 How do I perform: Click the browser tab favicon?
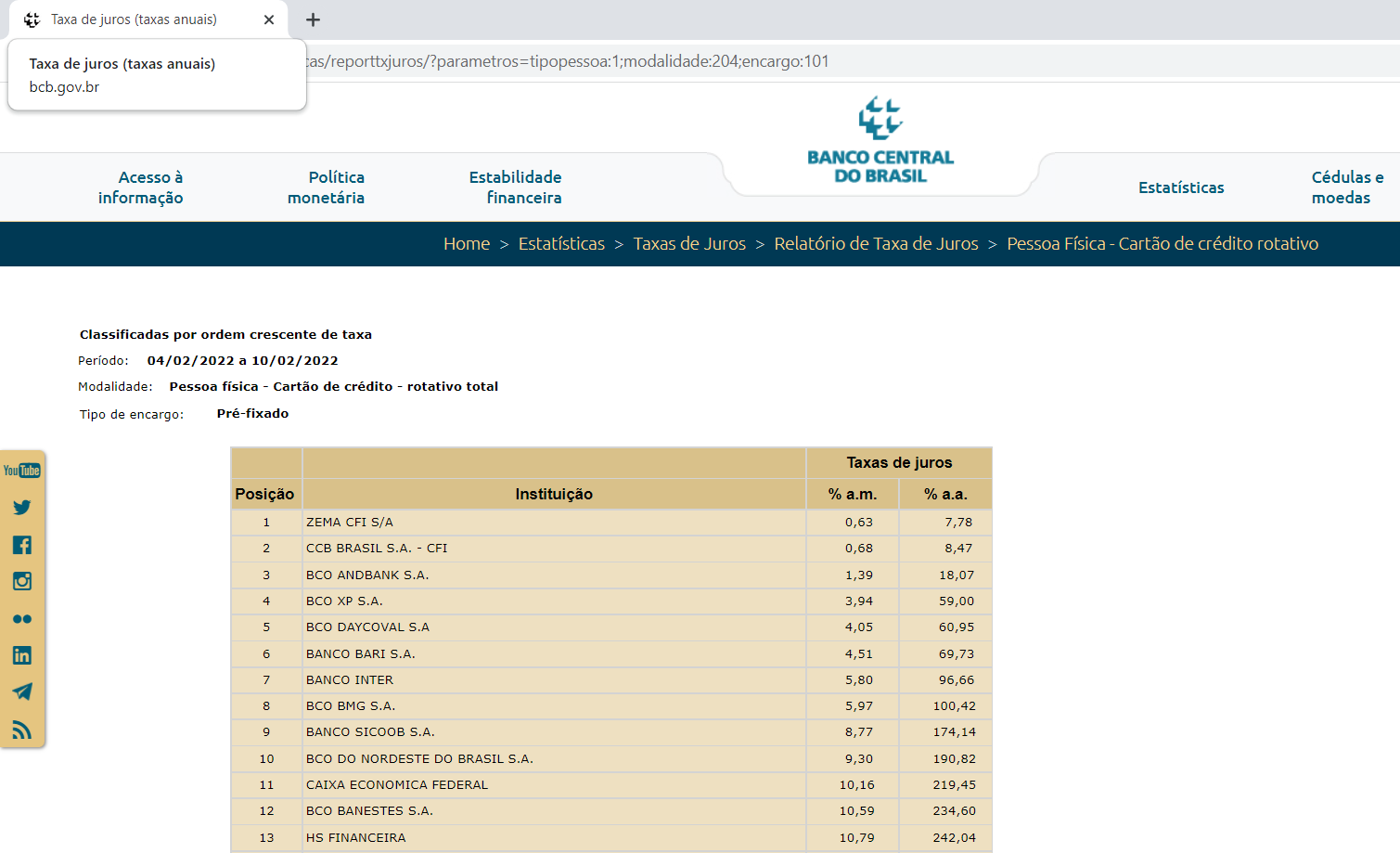(x=32, y=19)
